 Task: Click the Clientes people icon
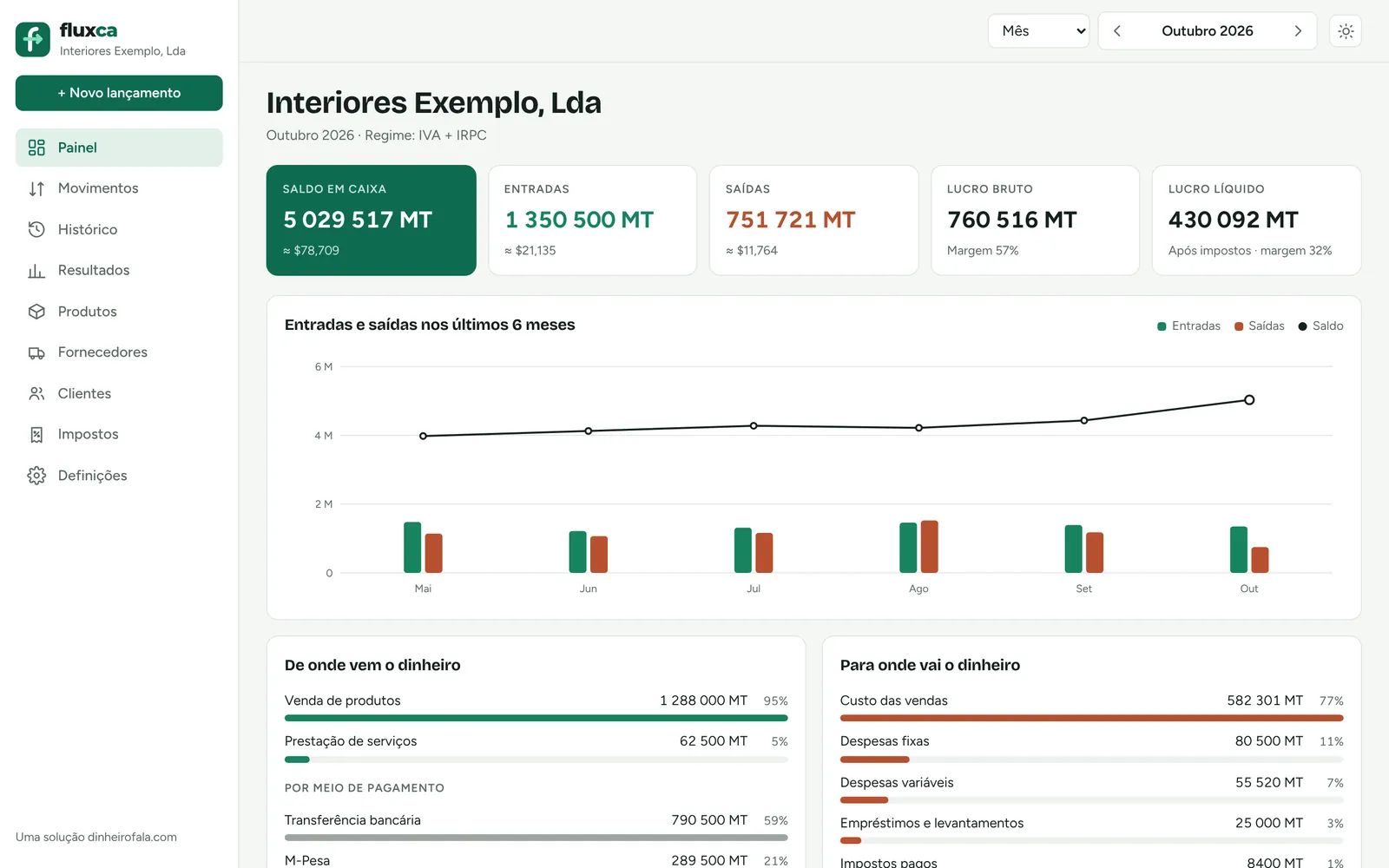tap(36, 393)
